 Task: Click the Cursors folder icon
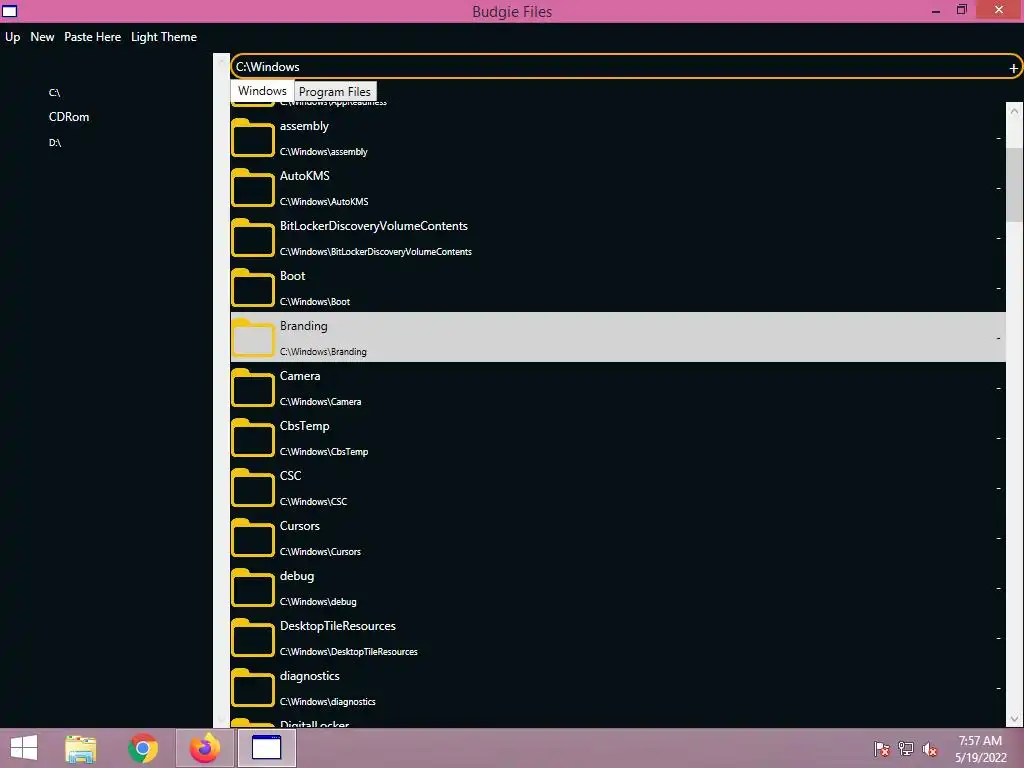253,537
